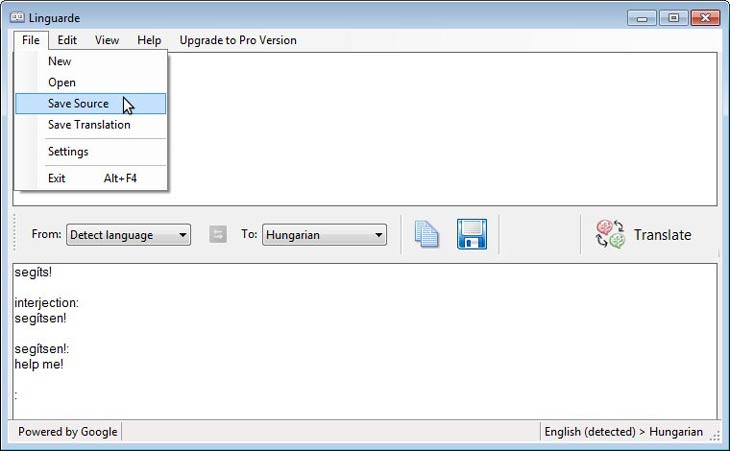Click the window resize grip corner
The width and height of the screenshot is (730, 451).
point(715,435)
